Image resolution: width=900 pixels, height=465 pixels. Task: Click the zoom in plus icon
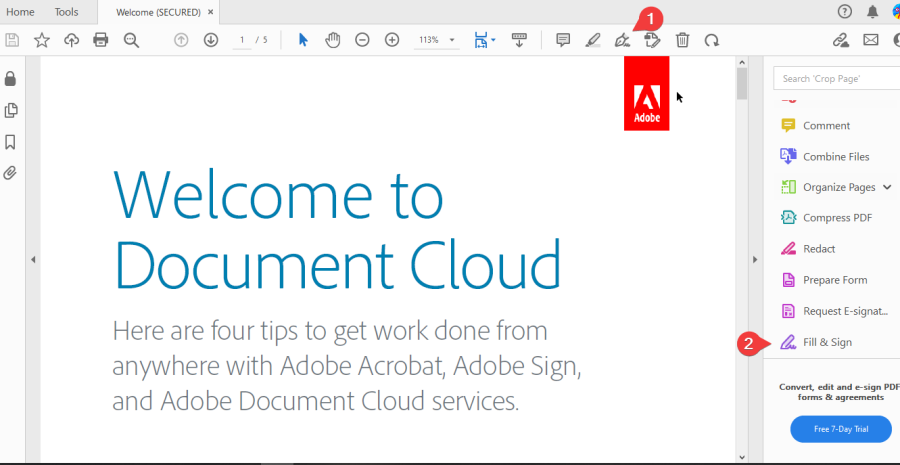[392, 40]
